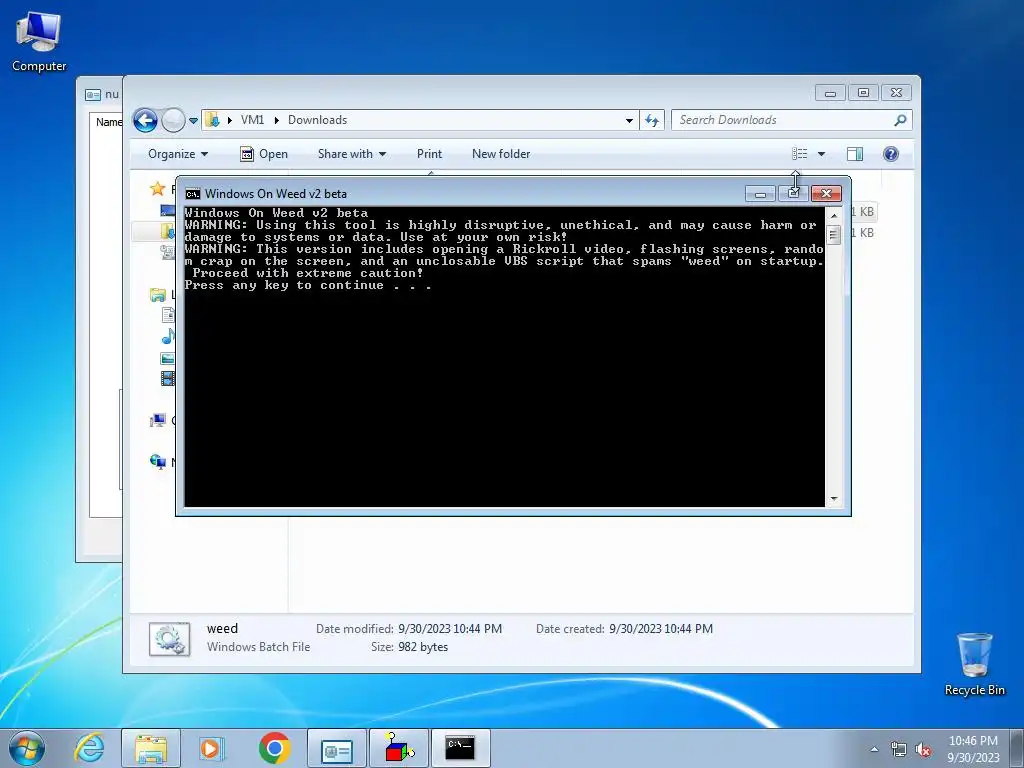Launch Google Chrome from taskbar
The height and width of the screenshot is (768, 1024).
pyautogui.click(x=274, y=748)
